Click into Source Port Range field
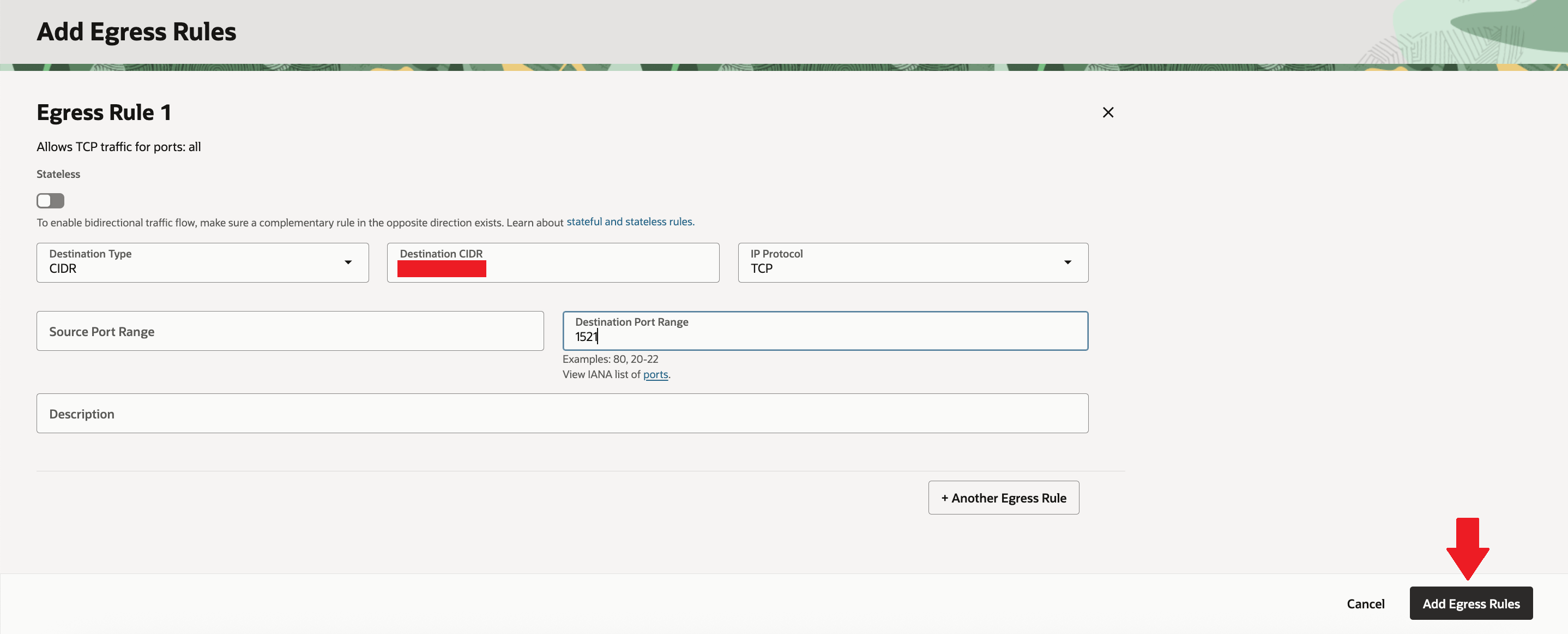The image size is (1568, 634). tap(290, 331)
